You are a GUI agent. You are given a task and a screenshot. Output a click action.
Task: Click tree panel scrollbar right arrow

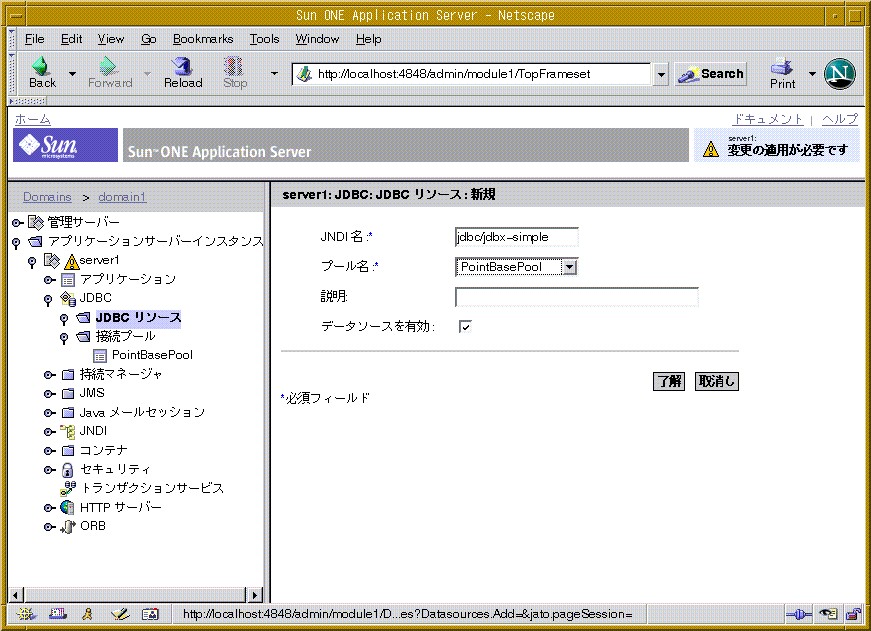tap(254, 595)
